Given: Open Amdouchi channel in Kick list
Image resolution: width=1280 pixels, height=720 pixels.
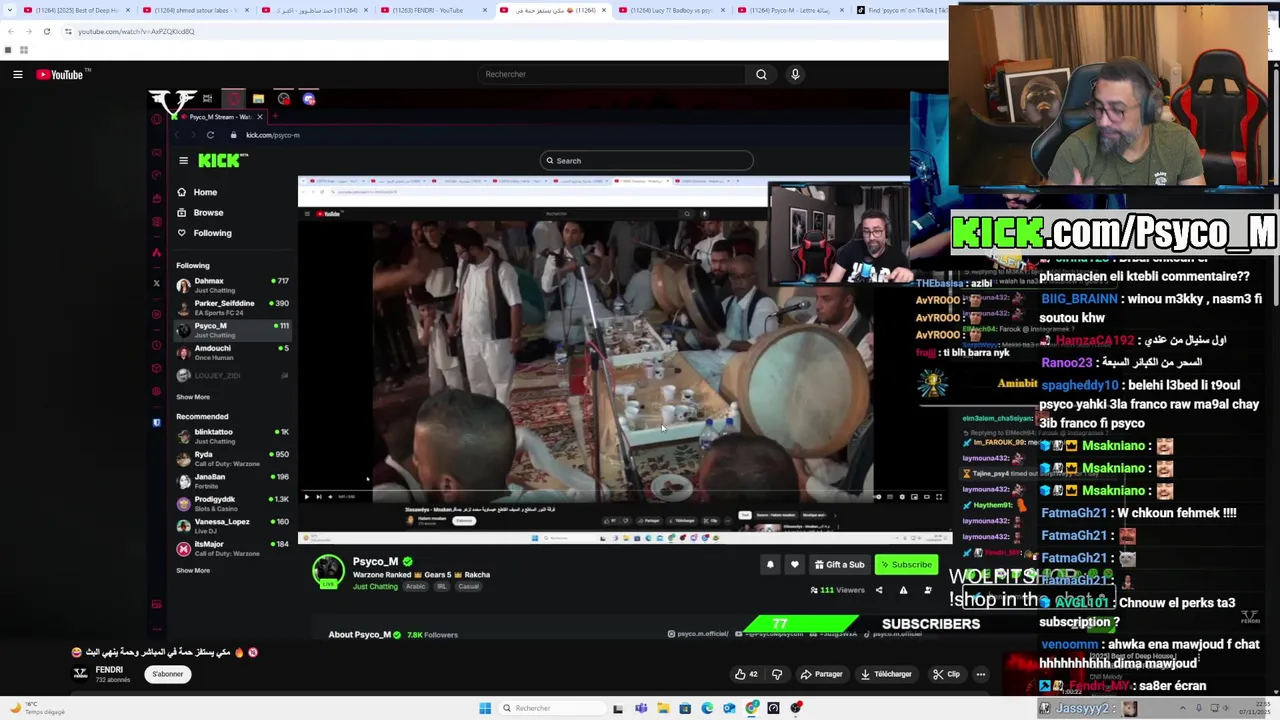Looking at the screenshot, I should (x=232, y=352).
